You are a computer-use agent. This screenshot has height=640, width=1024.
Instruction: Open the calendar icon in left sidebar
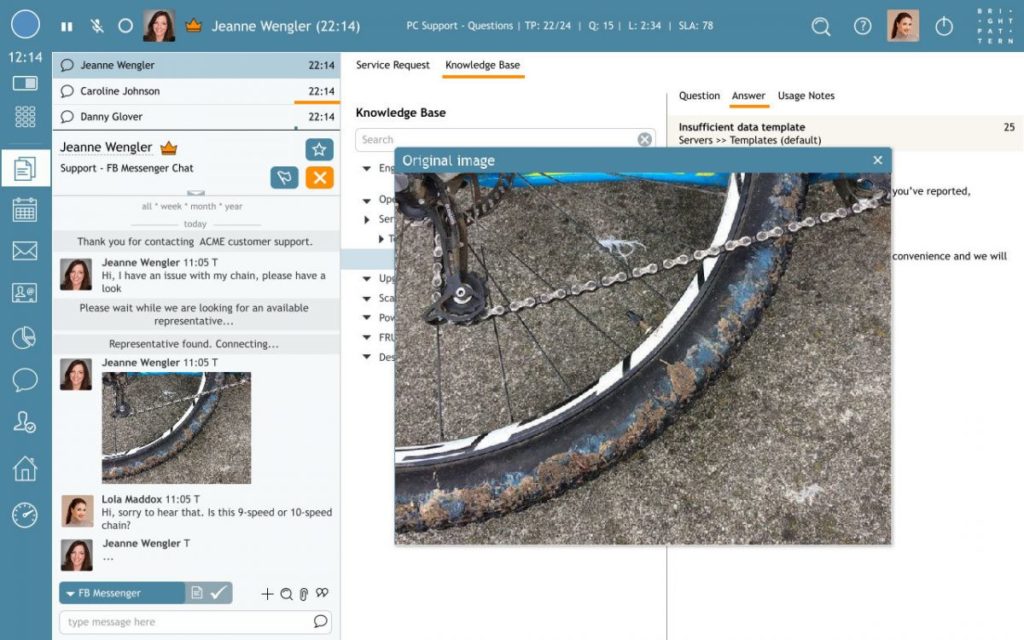[x=25, y=210]
